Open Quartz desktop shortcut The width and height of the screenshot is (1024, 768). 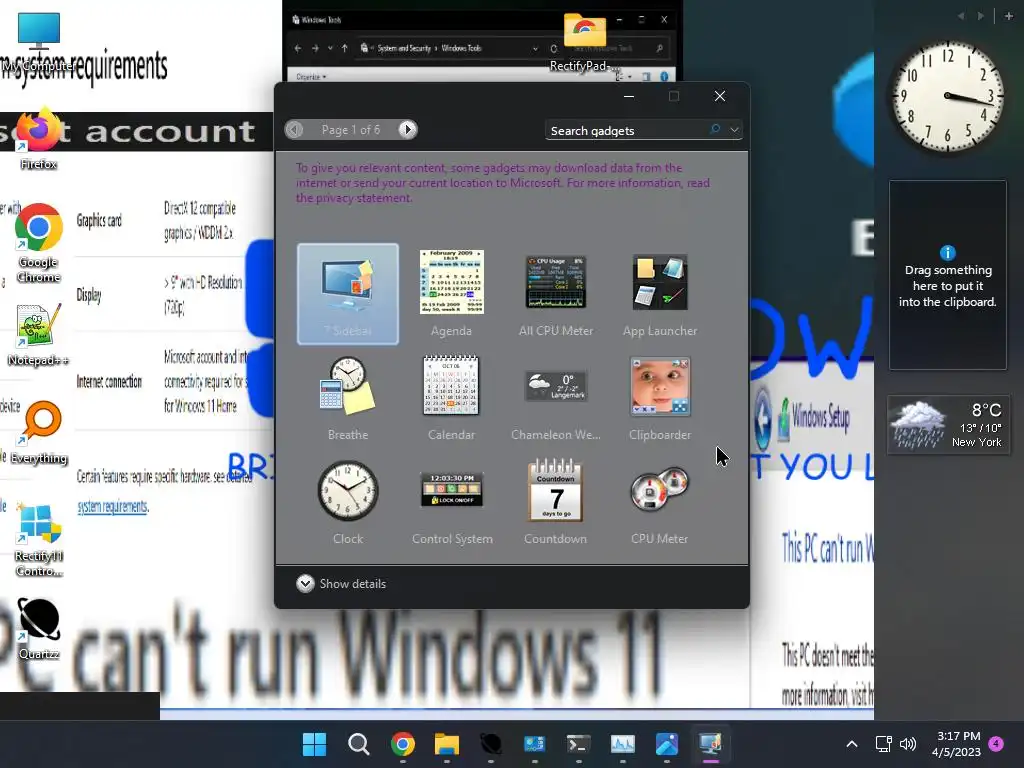pos(39,628)
